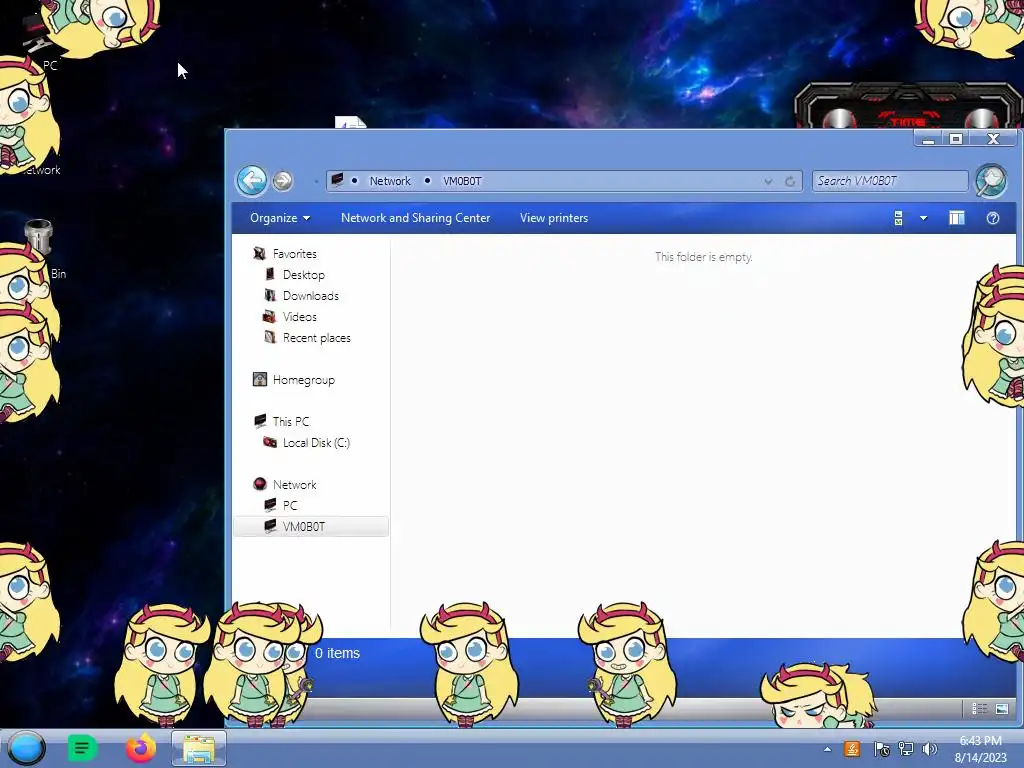The image size is (1024, 768).
Task: Select This PC in navigation pane
Action: [291, 421]
